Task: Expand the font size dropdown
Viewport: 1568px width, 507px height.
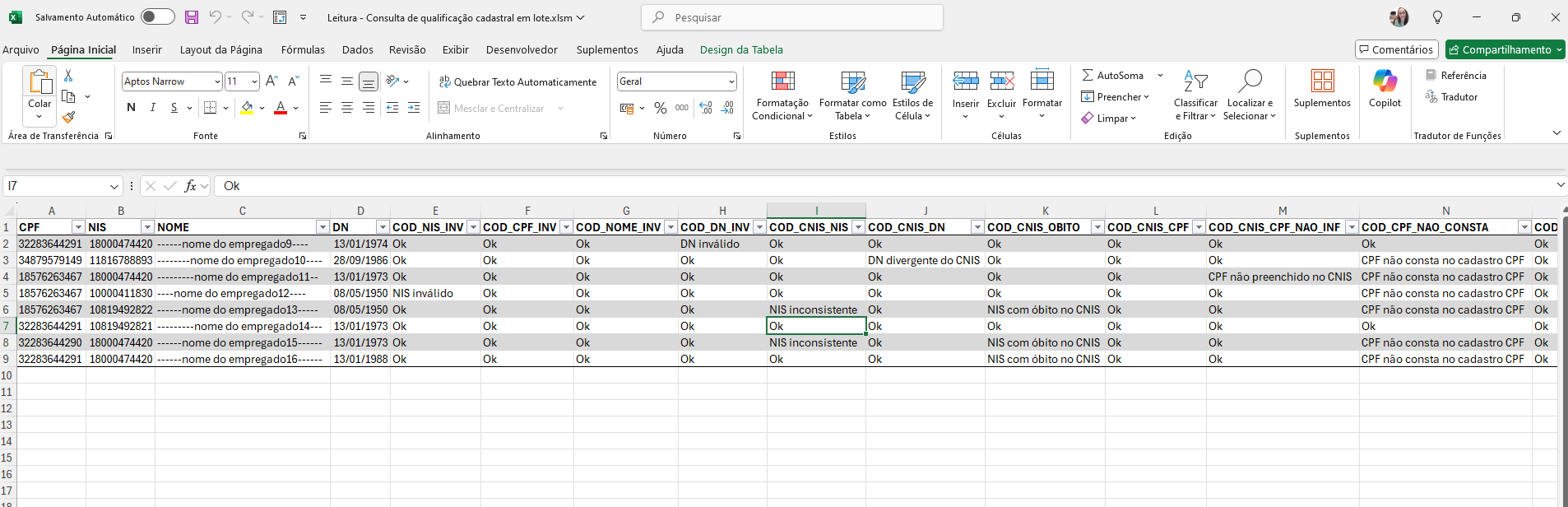Action: click(254, 81)
